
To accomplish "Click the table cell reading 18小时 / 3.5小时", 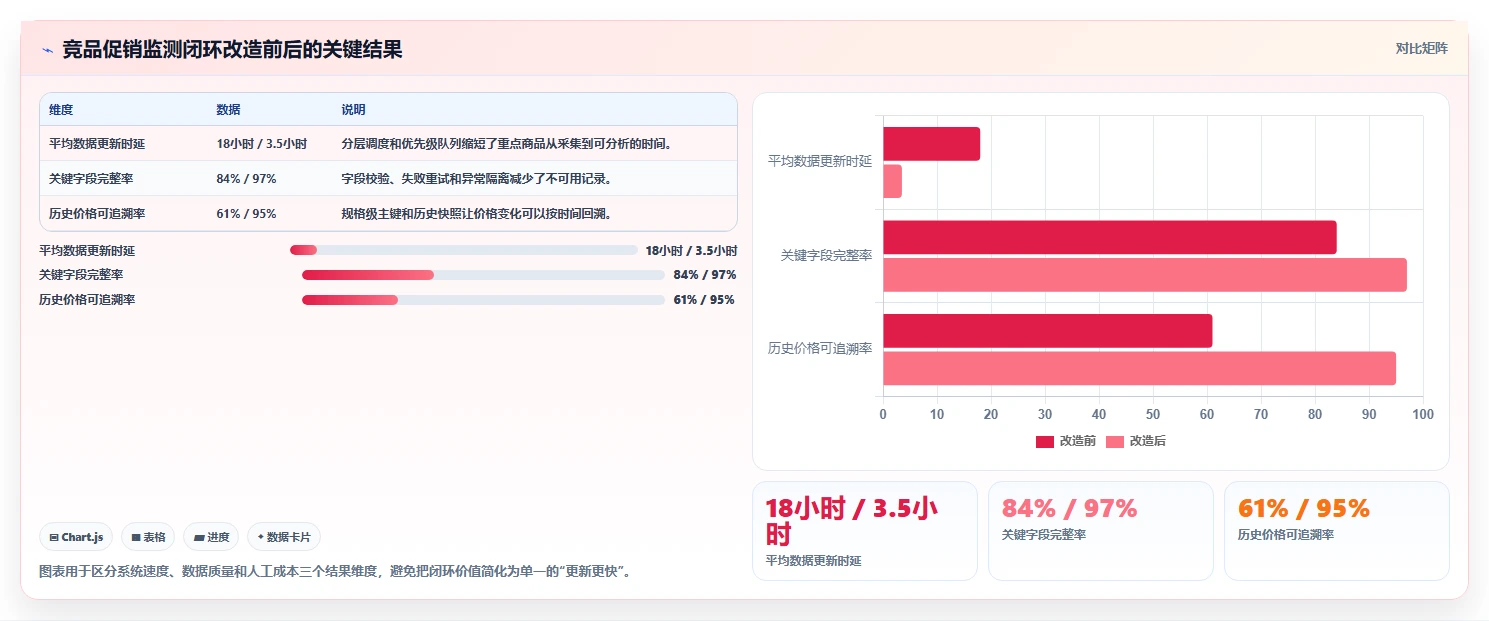I will (261, 144).
